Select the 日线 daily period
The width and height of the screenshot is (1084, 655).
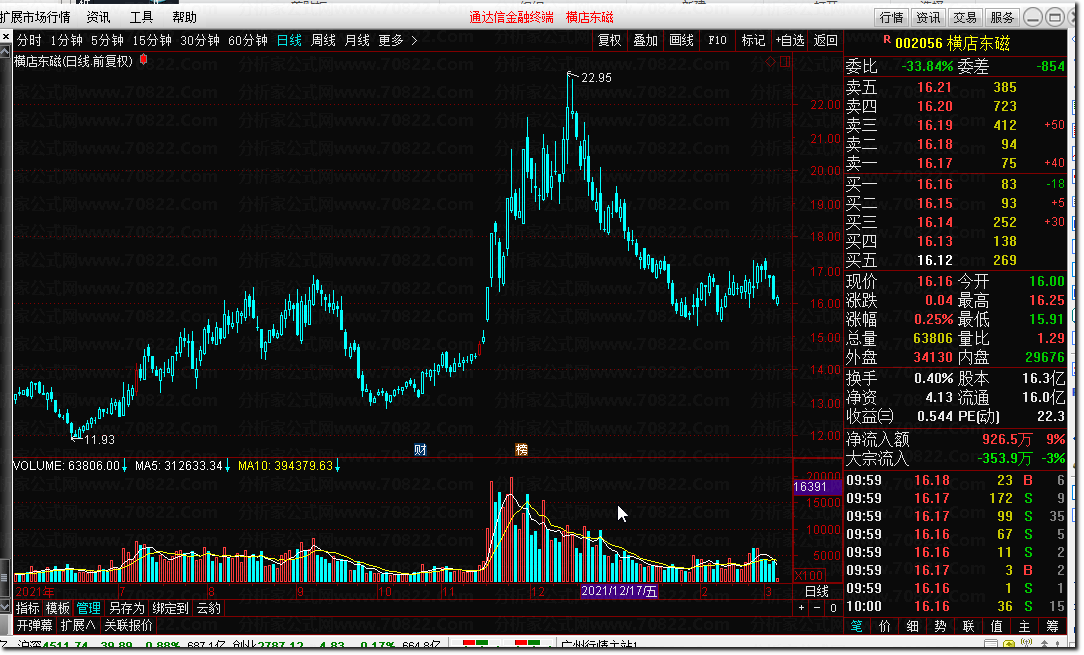[x=289, y=41]
